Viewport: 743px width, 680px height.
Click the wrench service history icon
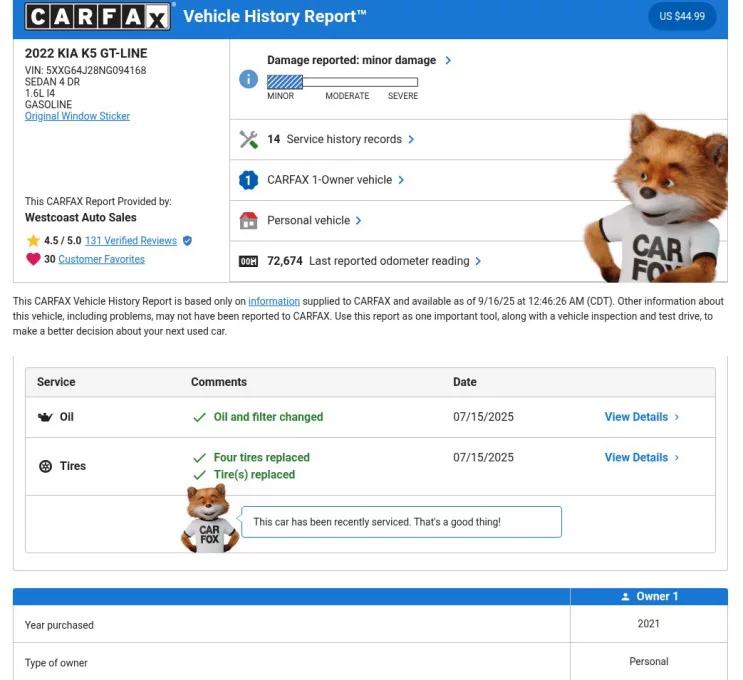coord(249,140)
